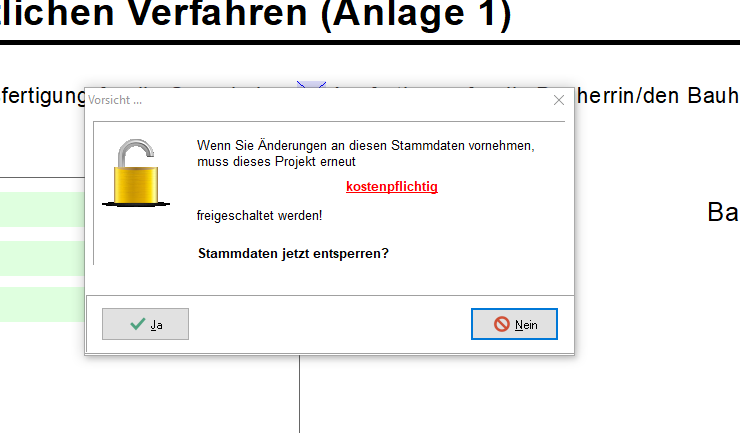Click the 'freigeschaltet werden!' text
This screenshot has height=433, width=740.
click(x=259, y=215)
